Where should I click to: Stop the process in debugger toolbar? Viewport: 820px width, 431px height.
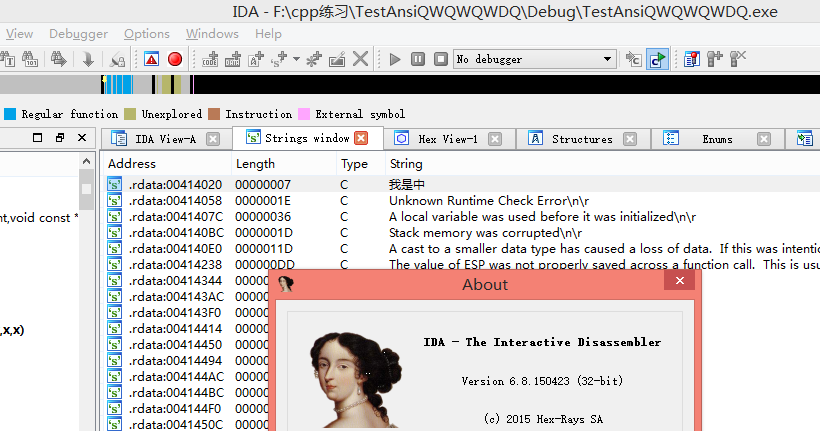(441, 59)
